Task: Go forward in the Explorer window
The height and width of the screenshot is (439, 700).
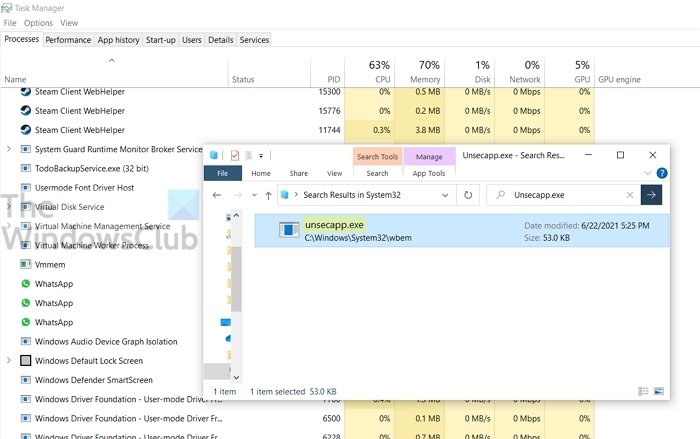Action: click(238, 195)
